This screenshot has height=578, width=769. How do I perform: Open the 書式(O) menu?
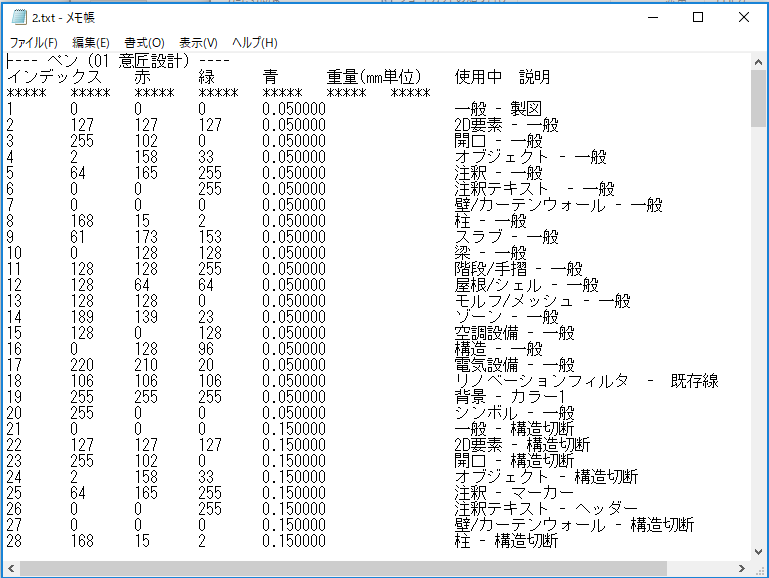coord(144,43)
